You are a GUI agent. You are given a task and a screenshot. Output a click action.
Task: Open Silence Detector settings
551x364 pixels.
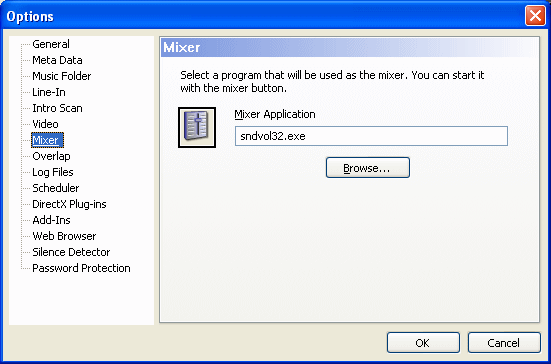tap(71, 252)
